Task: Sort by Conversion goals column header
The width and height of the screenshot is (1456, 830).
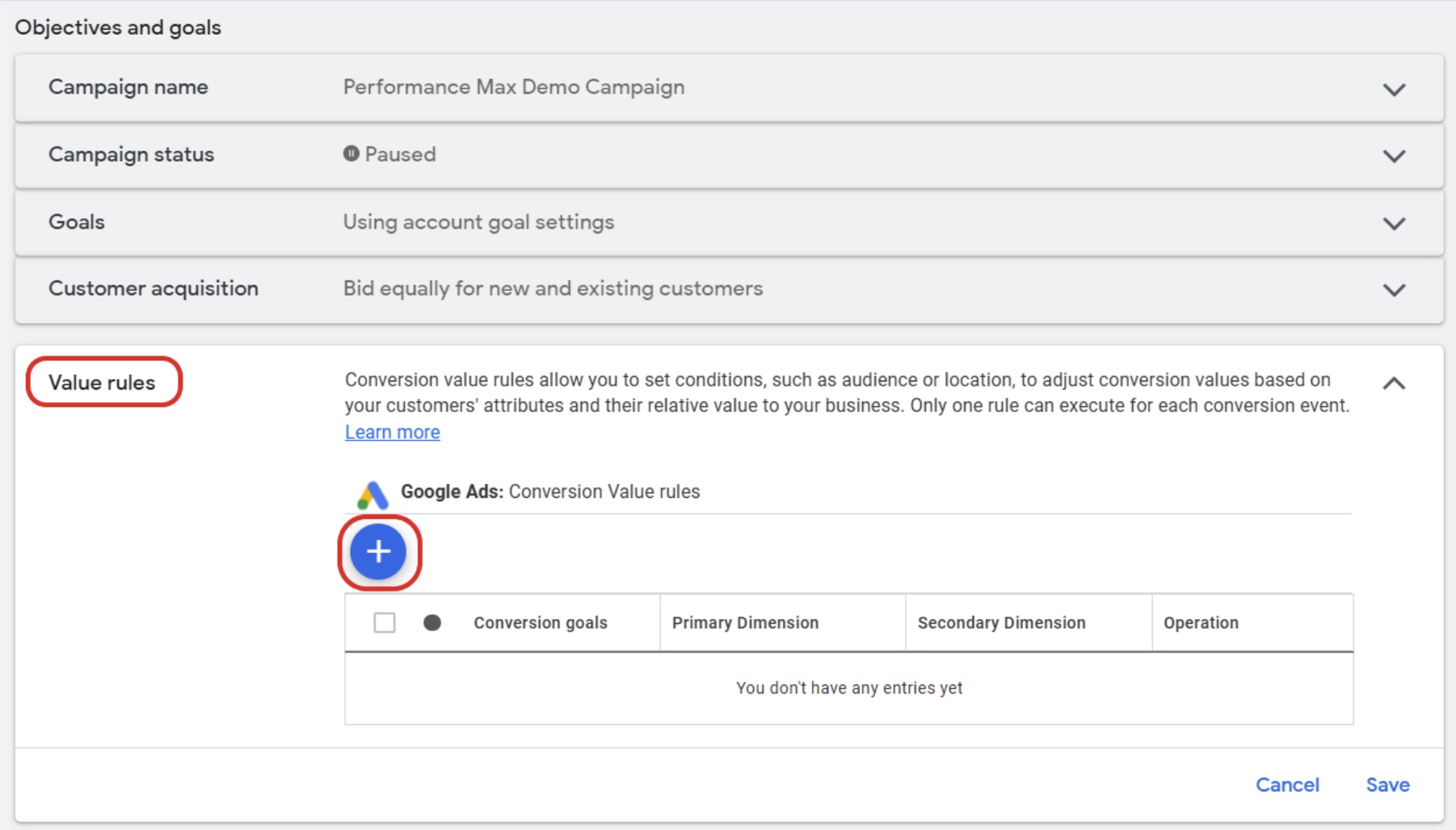Action: pos(540,622)
